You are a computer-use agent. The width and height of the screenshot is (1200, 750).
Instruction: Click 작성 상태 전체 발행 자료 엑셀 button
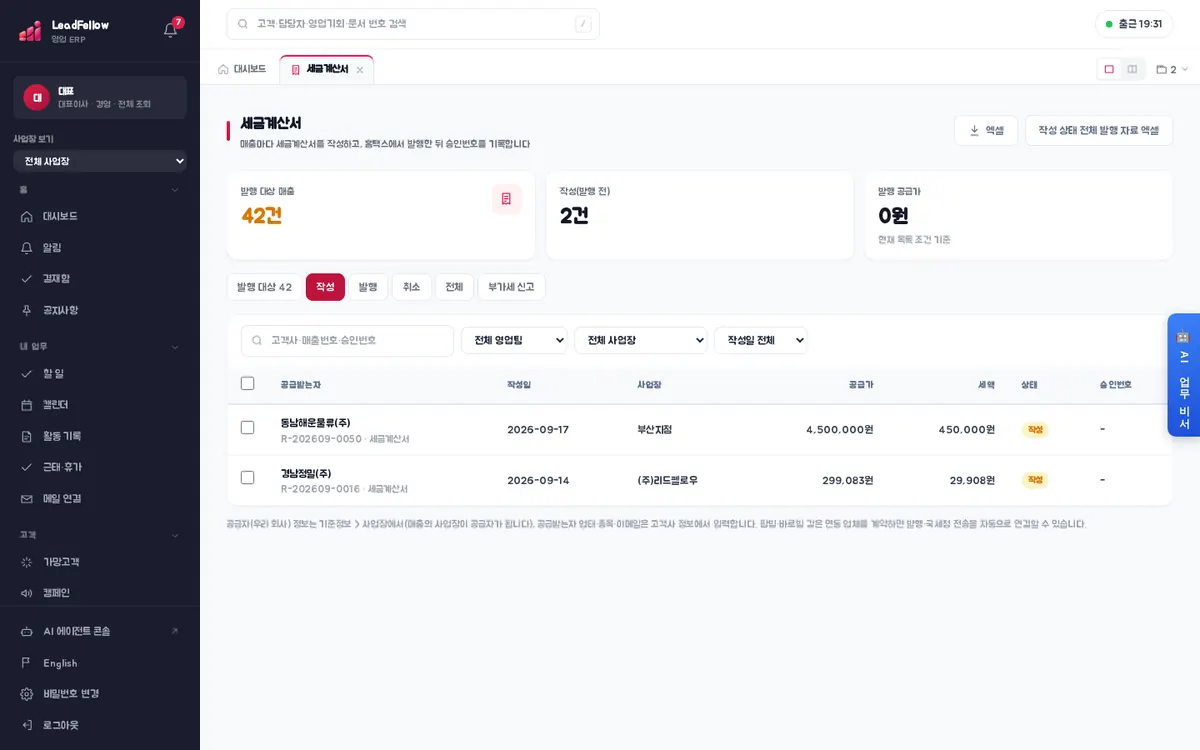1099,130
